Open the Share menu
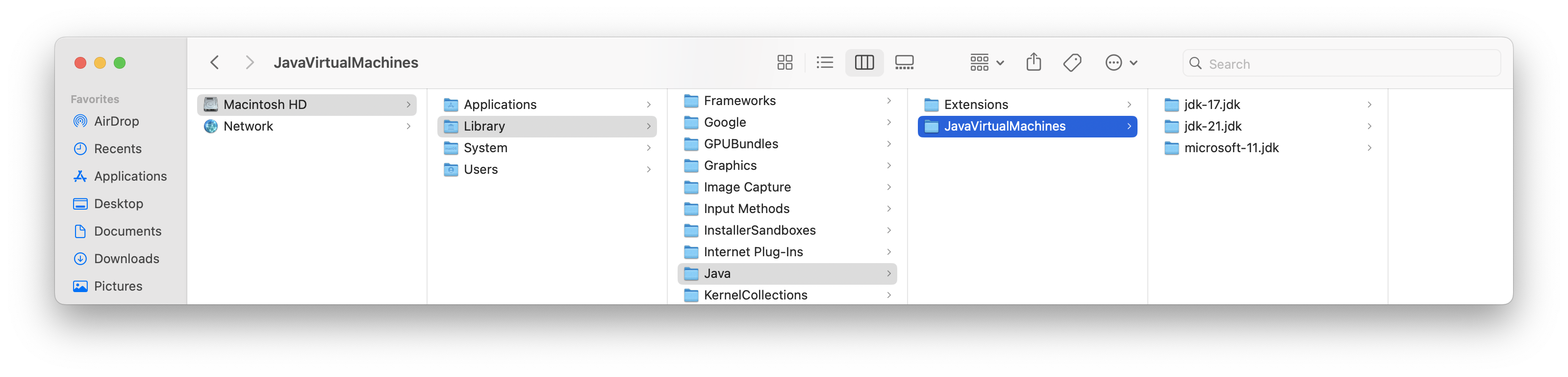The height and width of the screenshot is (377, 1568). [x=1033, y=62]
